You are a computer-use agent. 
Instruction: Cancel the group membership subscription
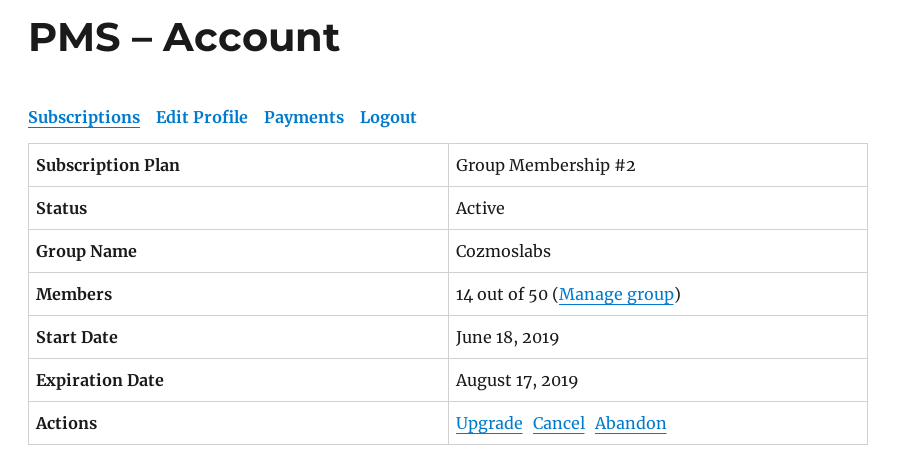tap(558, 423)
